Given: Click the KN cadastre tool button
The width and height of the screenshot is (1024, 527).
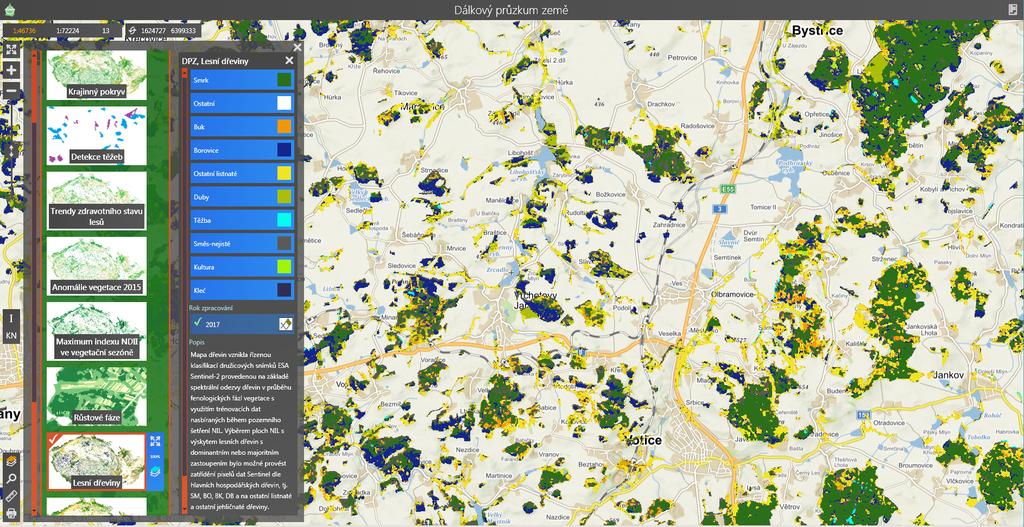Looking at the screenshot, I should tap(11, 335).
